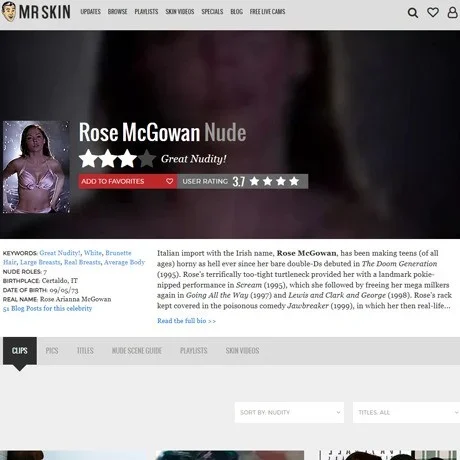
Task: Switch to the Playlists tab
Action: tap(194, 351)
